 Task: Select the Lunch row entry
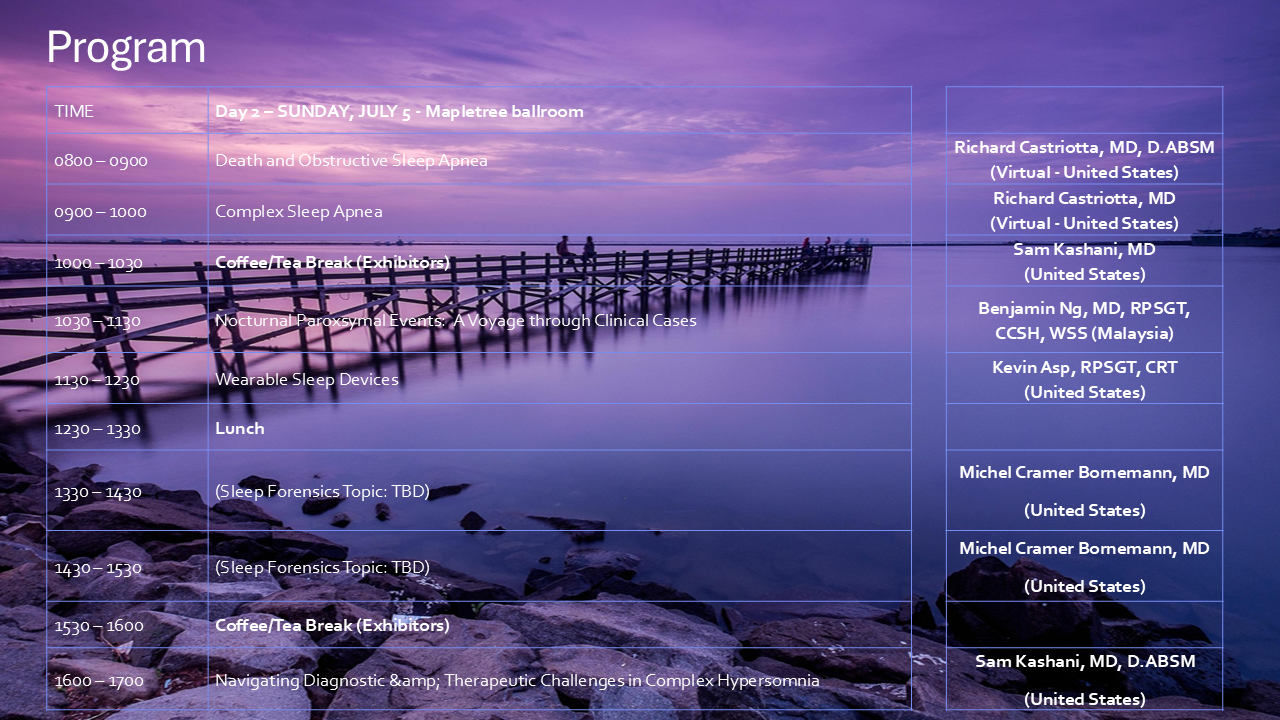coord(240,428)
